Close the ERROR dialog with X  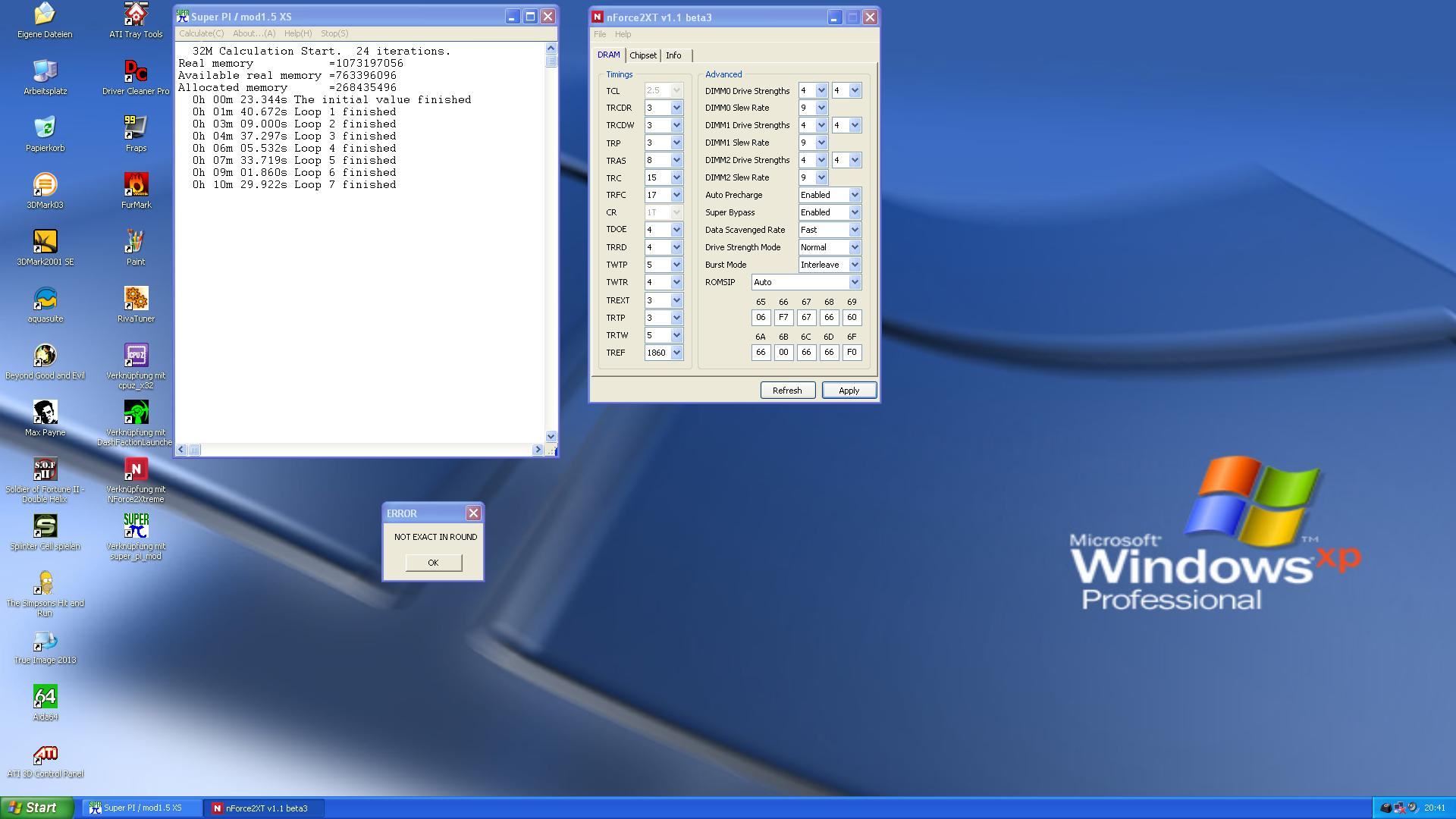(473, 513)
